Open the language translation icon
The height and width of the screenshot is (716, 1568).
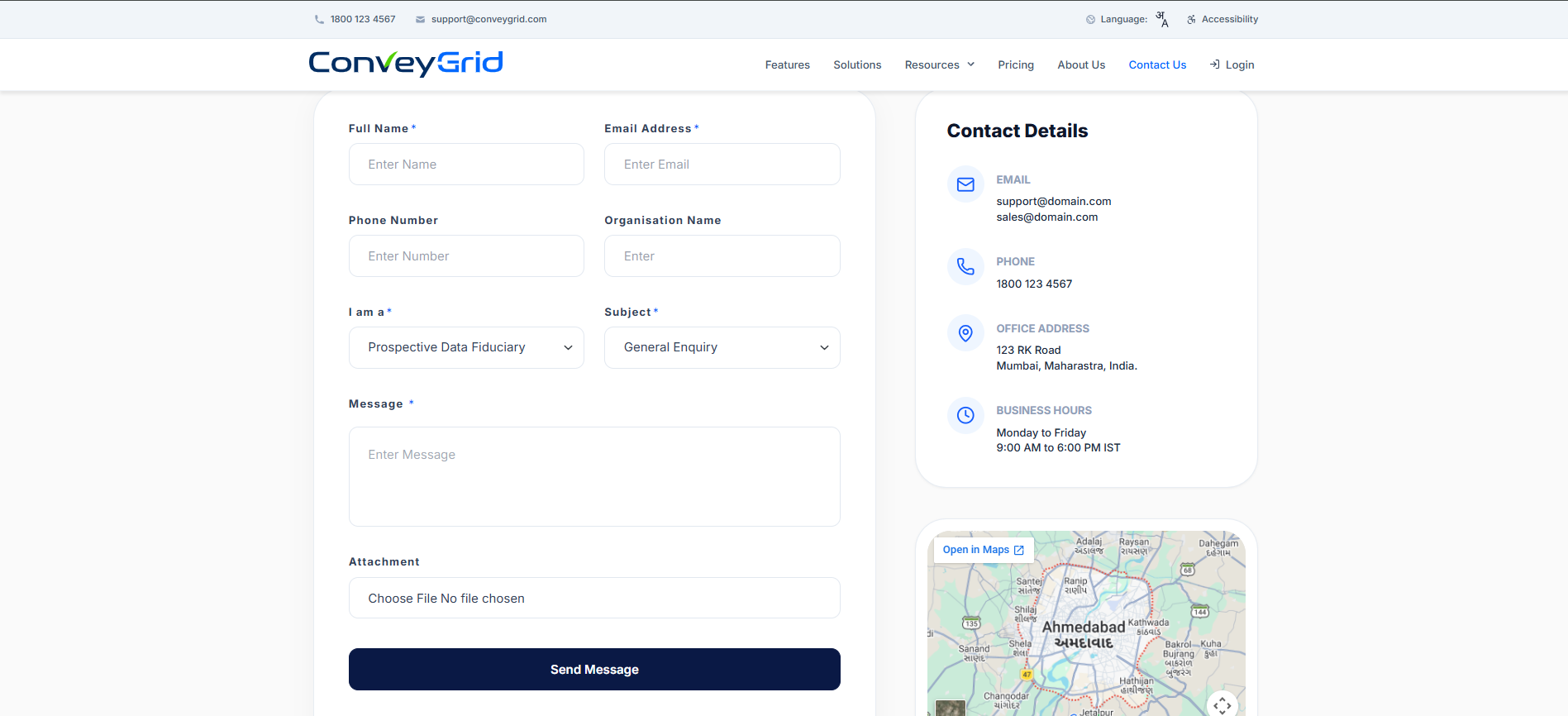coord(1162,19)
